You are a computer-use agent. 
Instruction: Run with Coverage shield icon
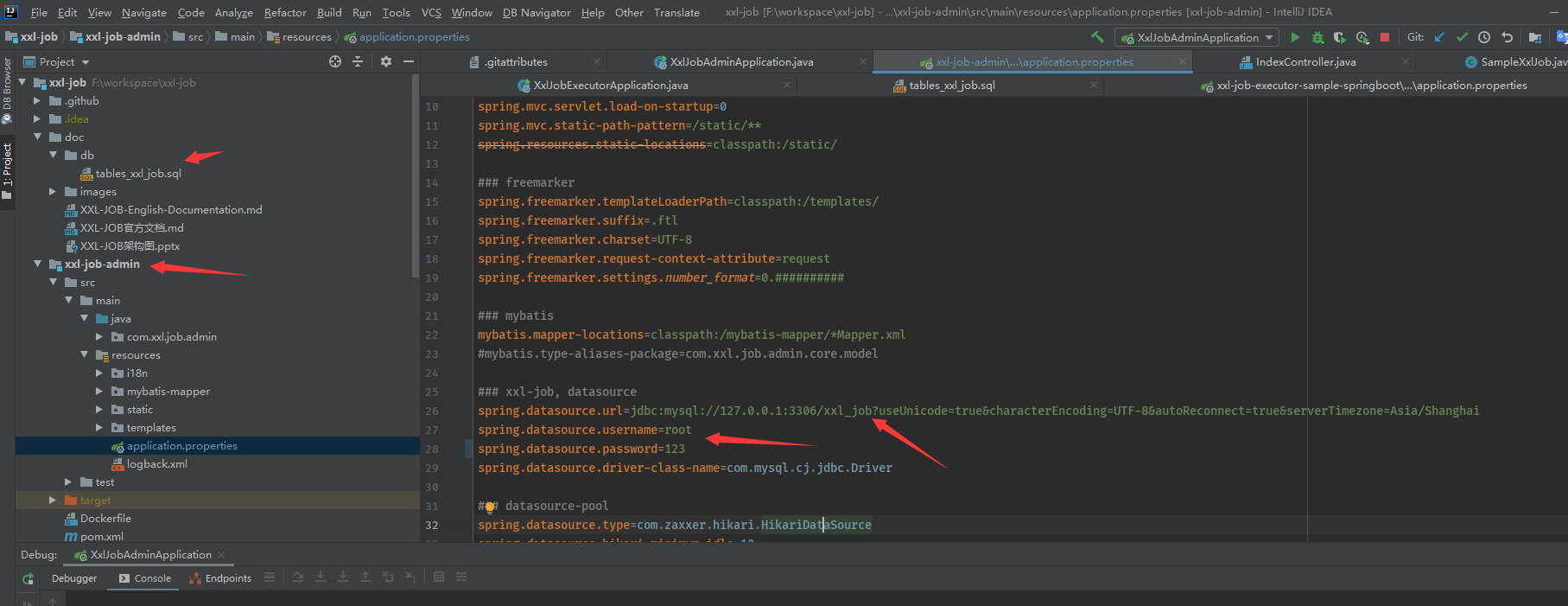point(1339,37)
